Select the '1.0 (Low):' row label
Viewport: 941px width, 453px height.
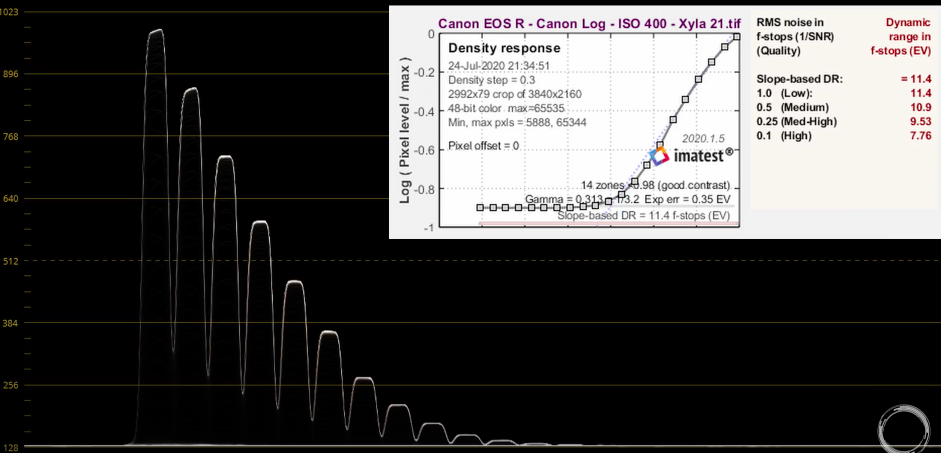[x=784, y=94]
